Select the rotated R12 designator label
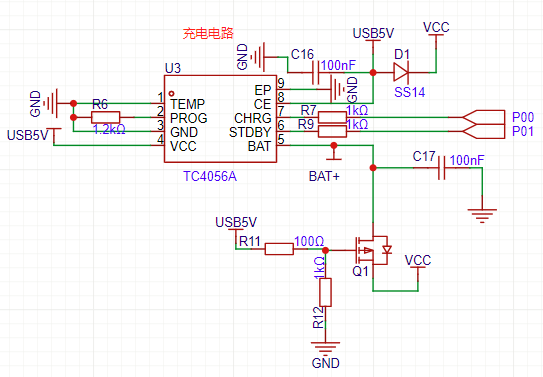Screen dimensions: 543x377 pos(319,317)
